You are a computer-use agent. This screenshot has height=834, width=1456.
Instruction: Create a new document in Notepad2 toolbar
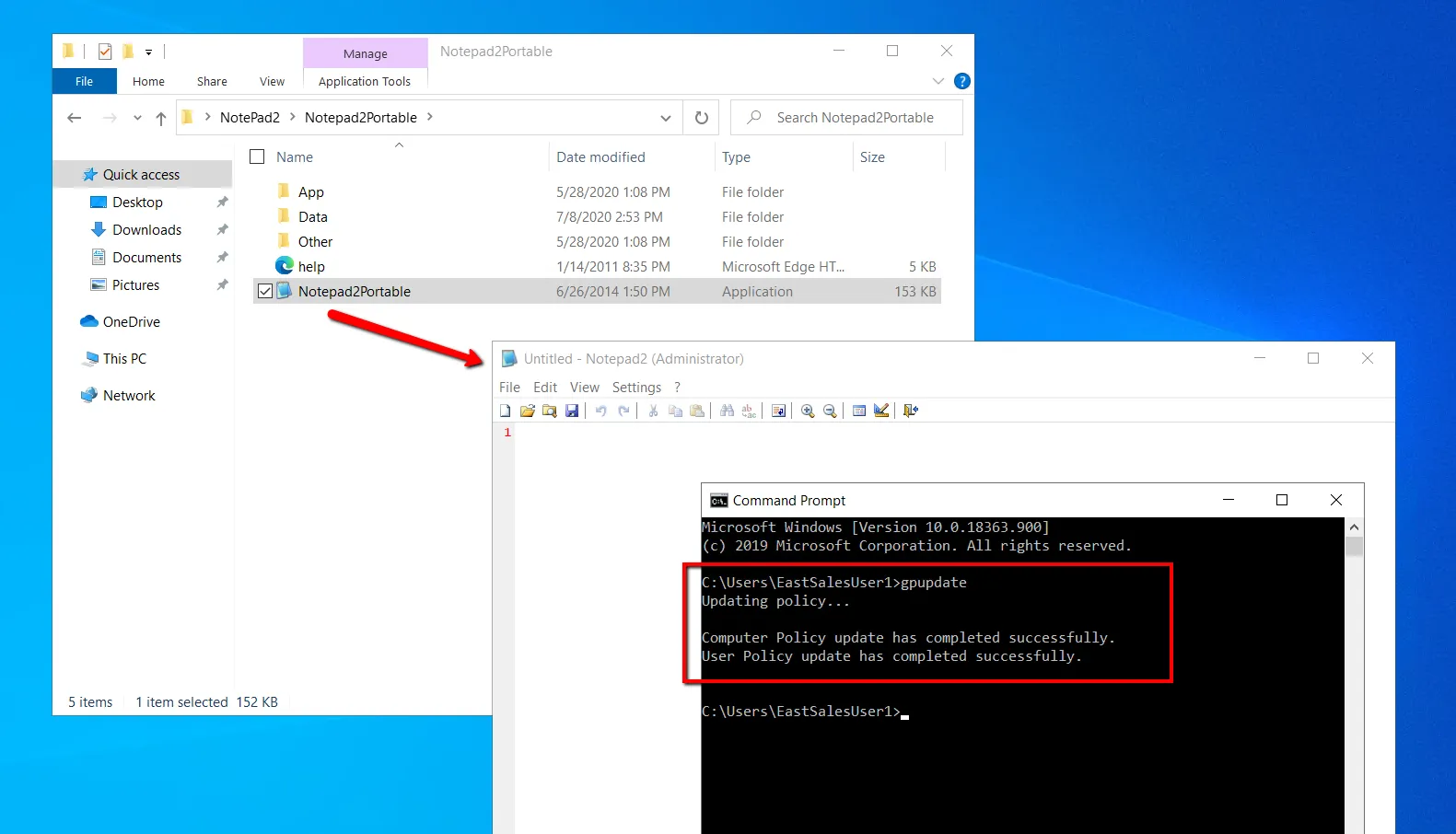pos(505,411)
